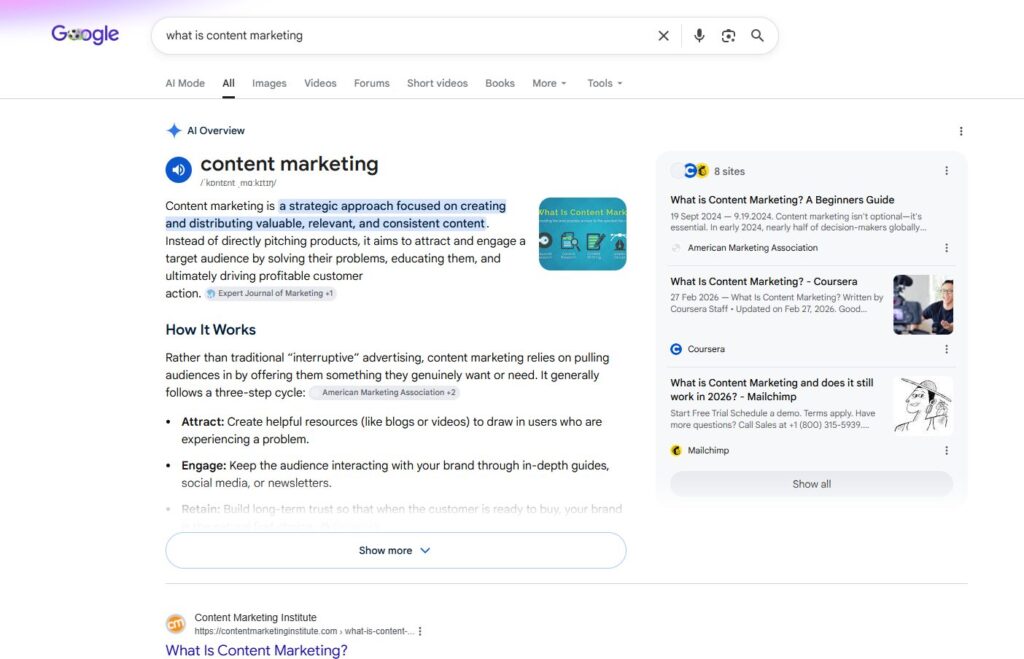The width and height of the screenshot is (1024, 659).
Task: Open options for Content Marketing Institute result
Action: (420, 632)
